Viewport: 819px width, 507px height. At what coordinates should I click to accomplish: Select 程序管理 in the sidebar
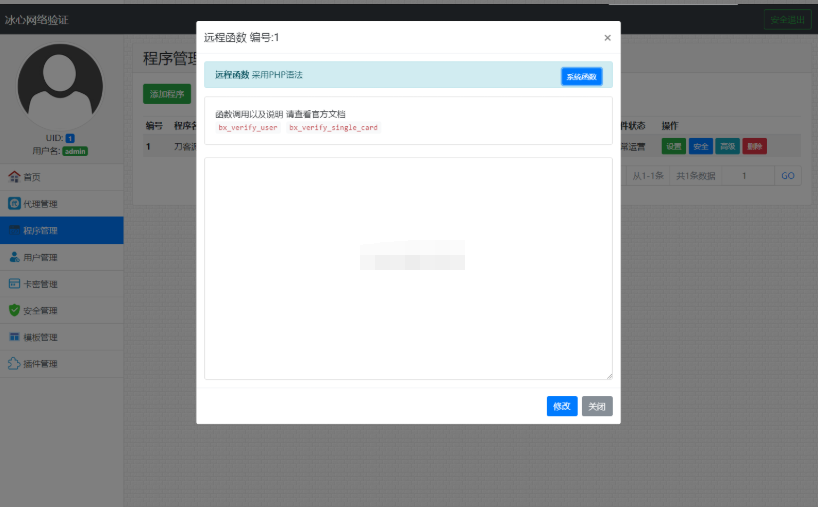point(62,230)
